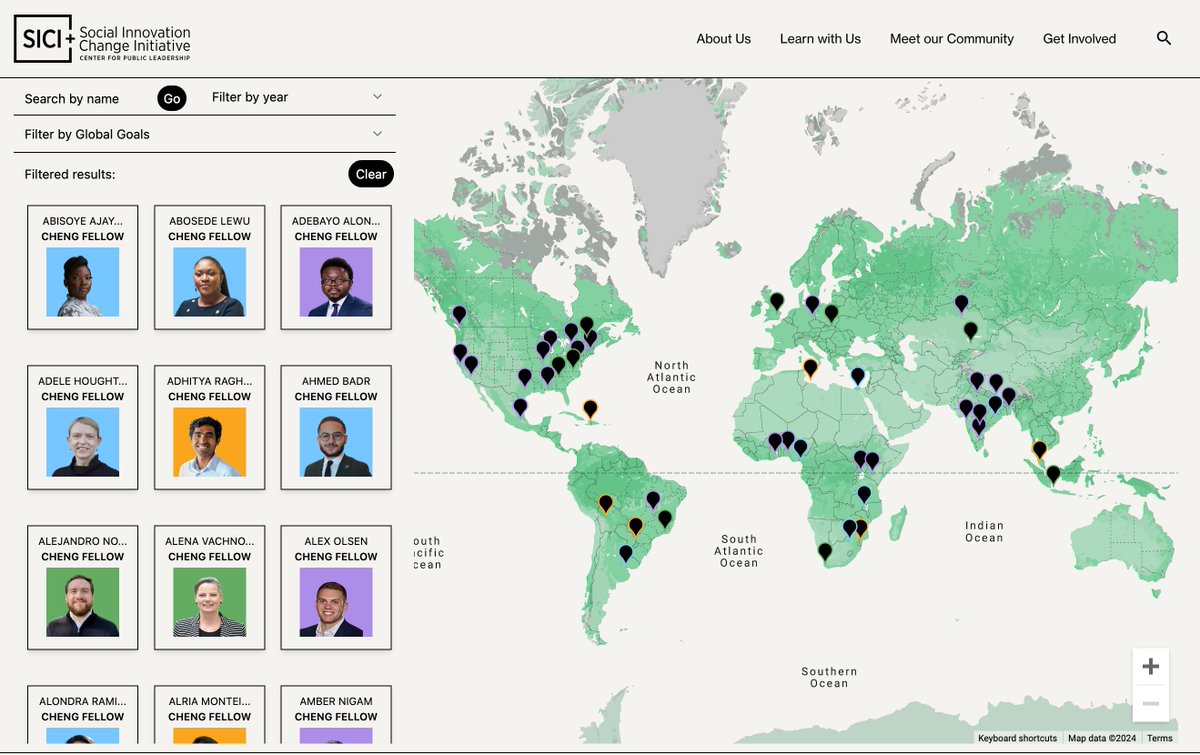The height and width of the screenshot is (755, 1200).
Task: Expand the Filter by year dropdown
Action: point(298,97)
